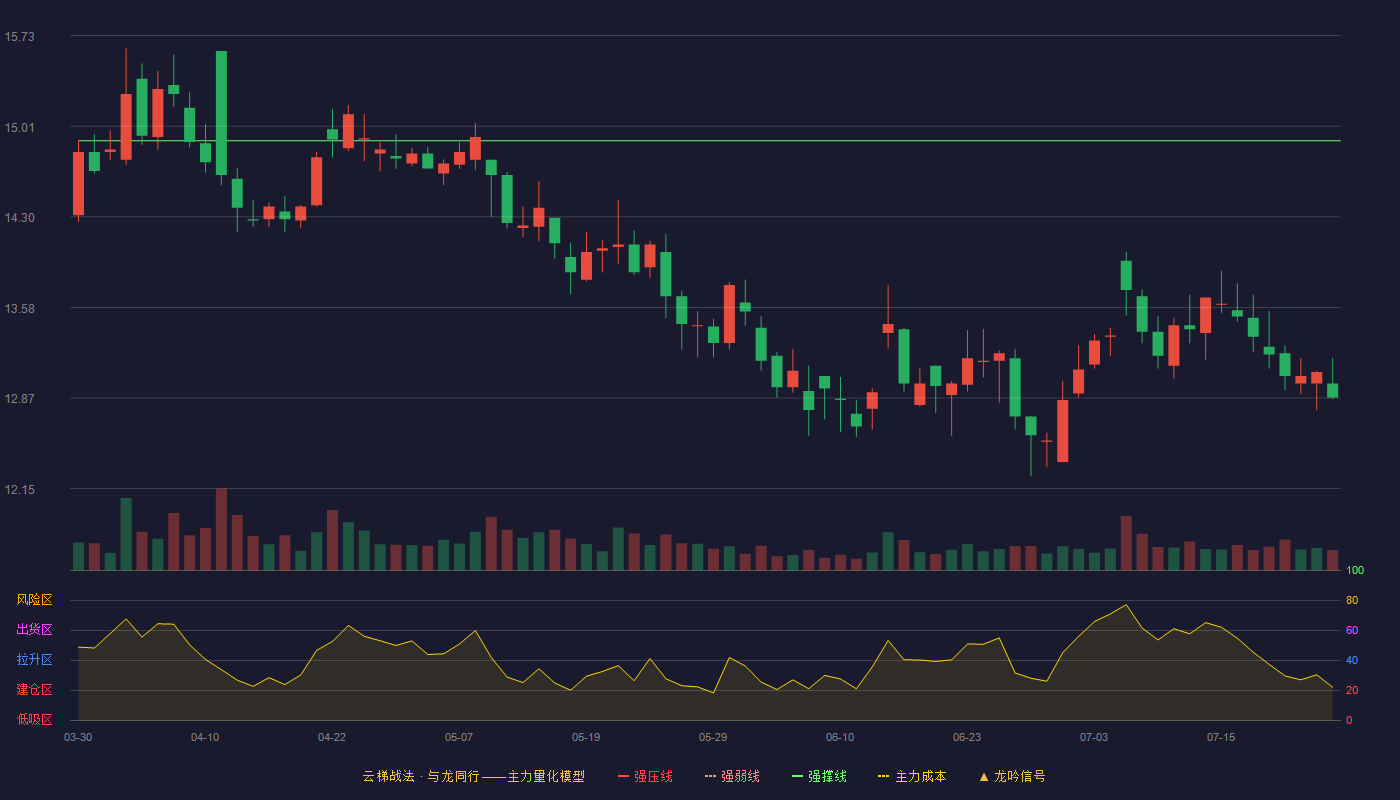Viewport: 1400px width, 800px height.
Task: Click the 拉升区 zone label
Action: coord(34,660)
